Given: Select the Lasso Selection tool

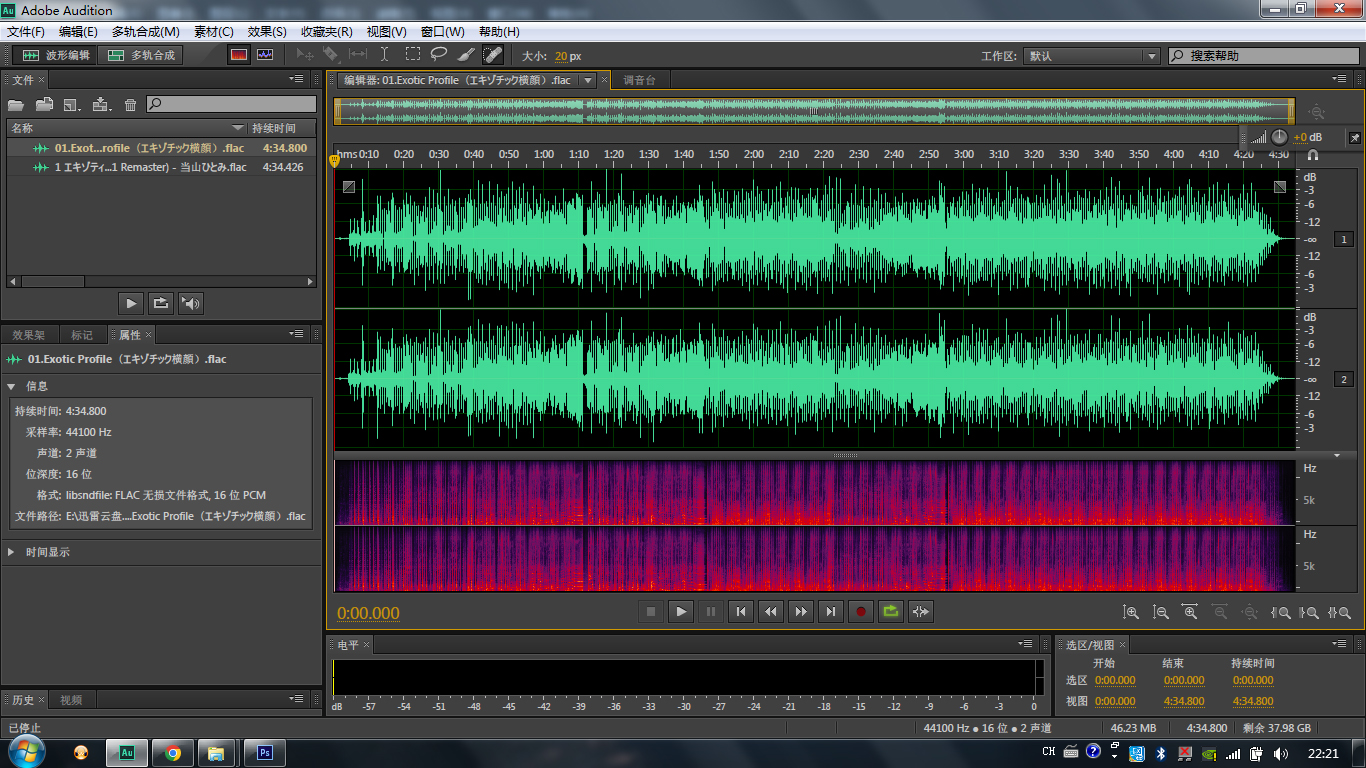Looking at the screenshot, I should pos(439,55).
